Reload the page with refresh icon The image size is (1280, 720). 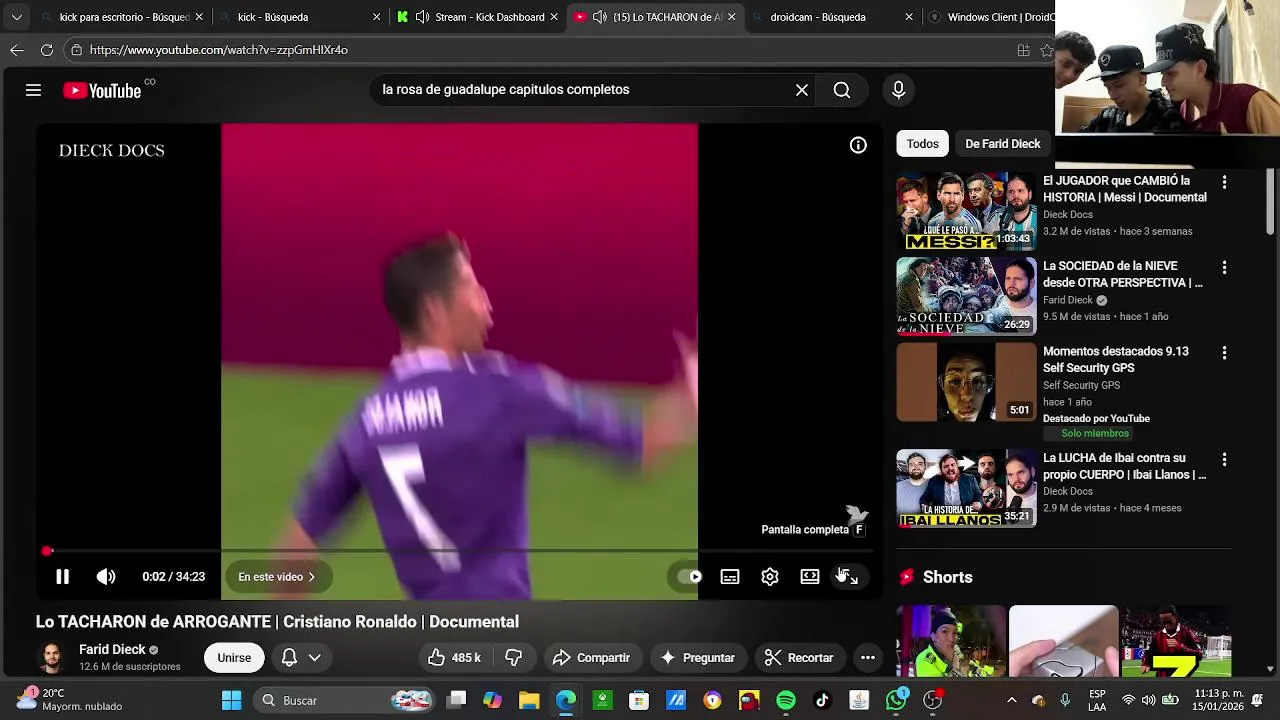coord(47,50)
